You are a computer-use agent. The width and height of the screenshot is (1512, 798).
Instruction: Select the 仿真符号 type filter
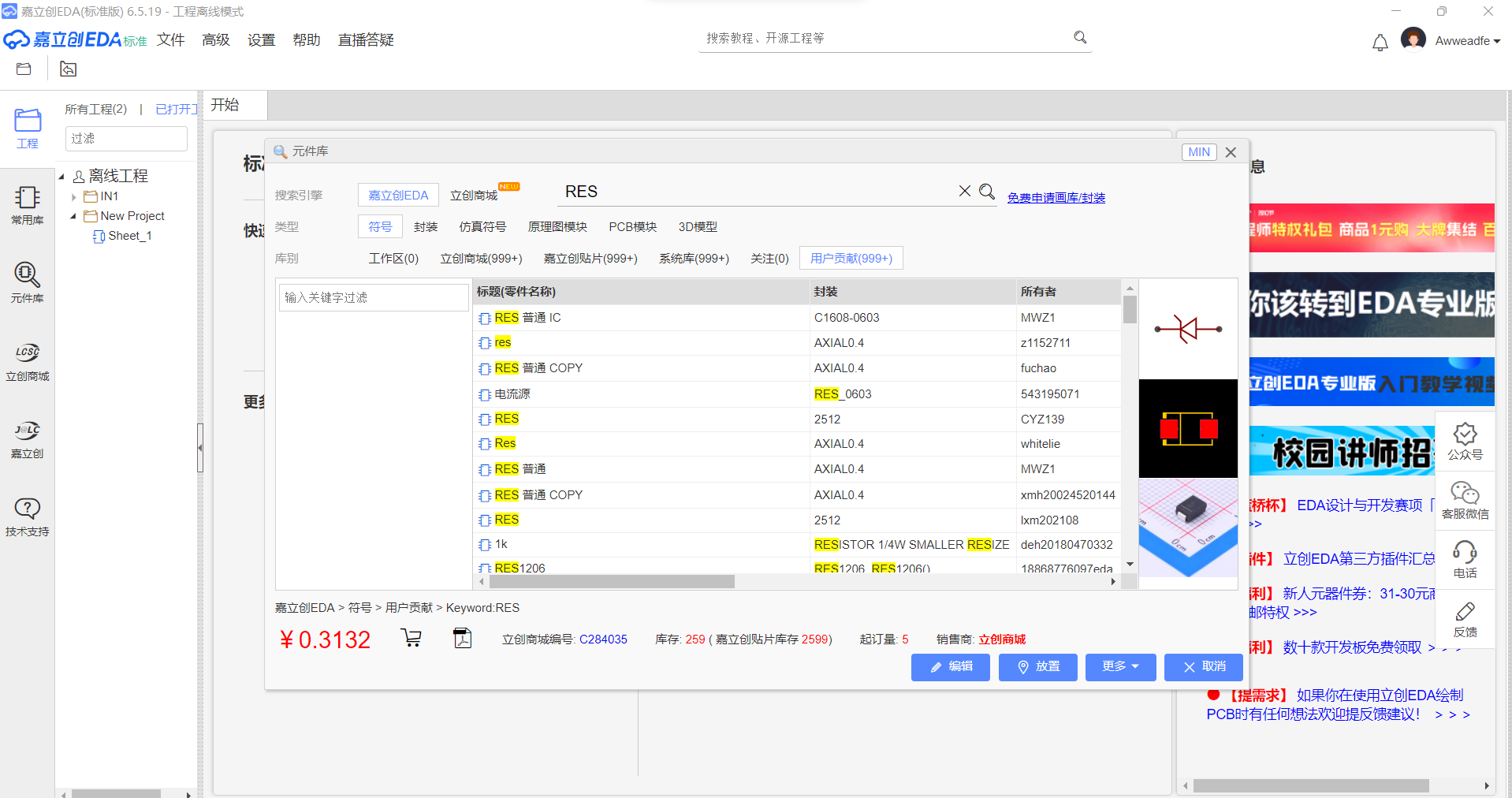tap(482, 226)
